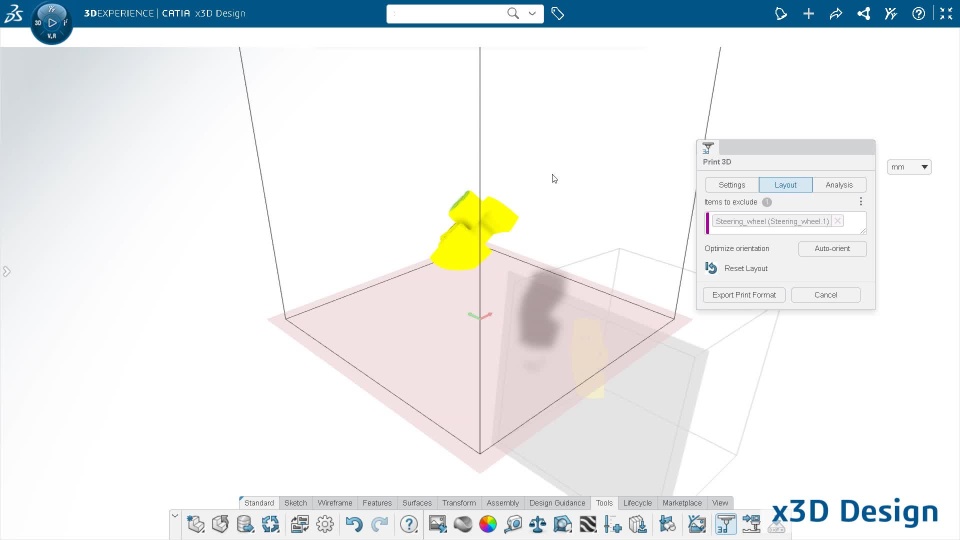Click the Update refresh icon

[x=271, y=524]
